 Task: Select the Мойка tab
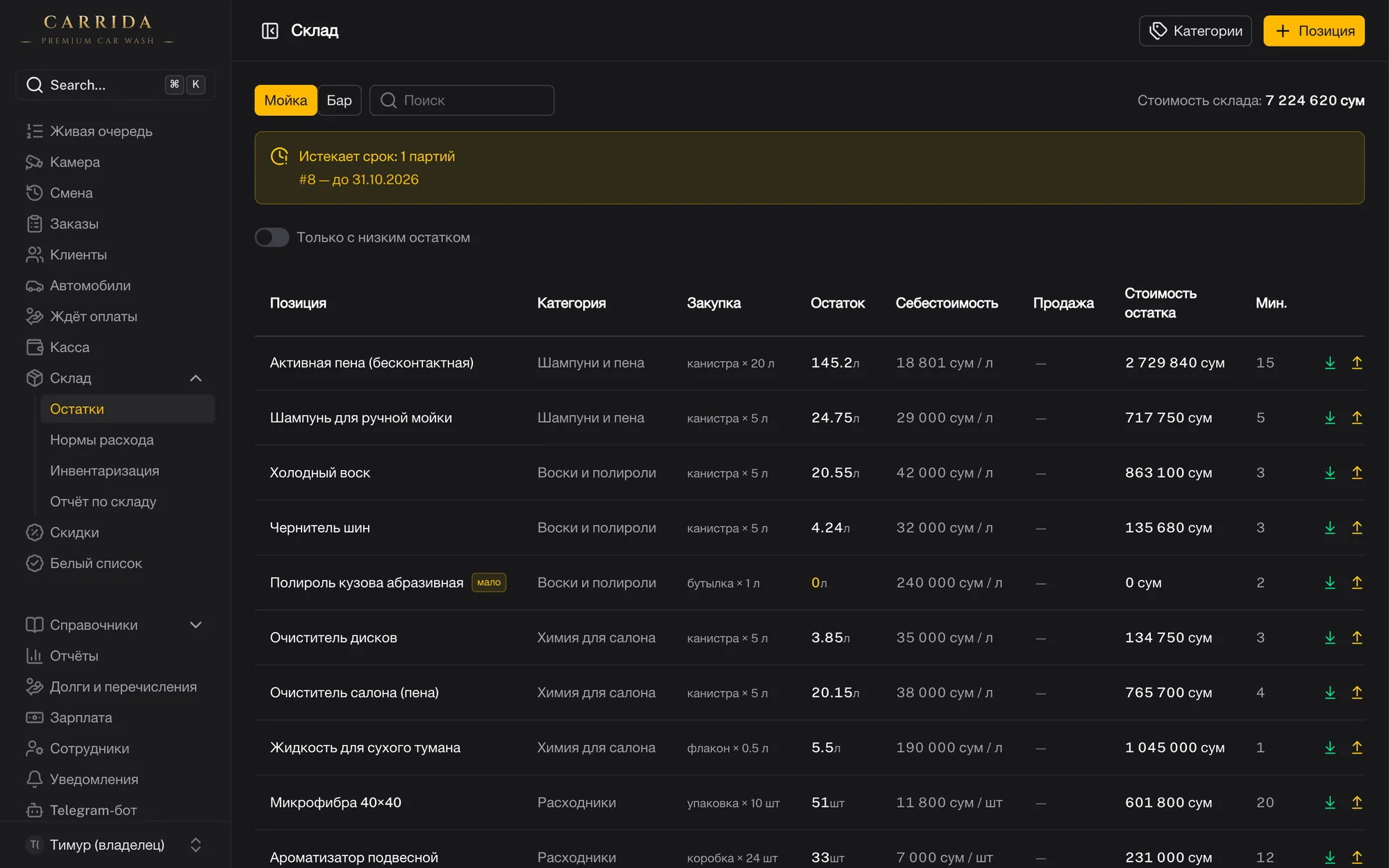point(285,101)
